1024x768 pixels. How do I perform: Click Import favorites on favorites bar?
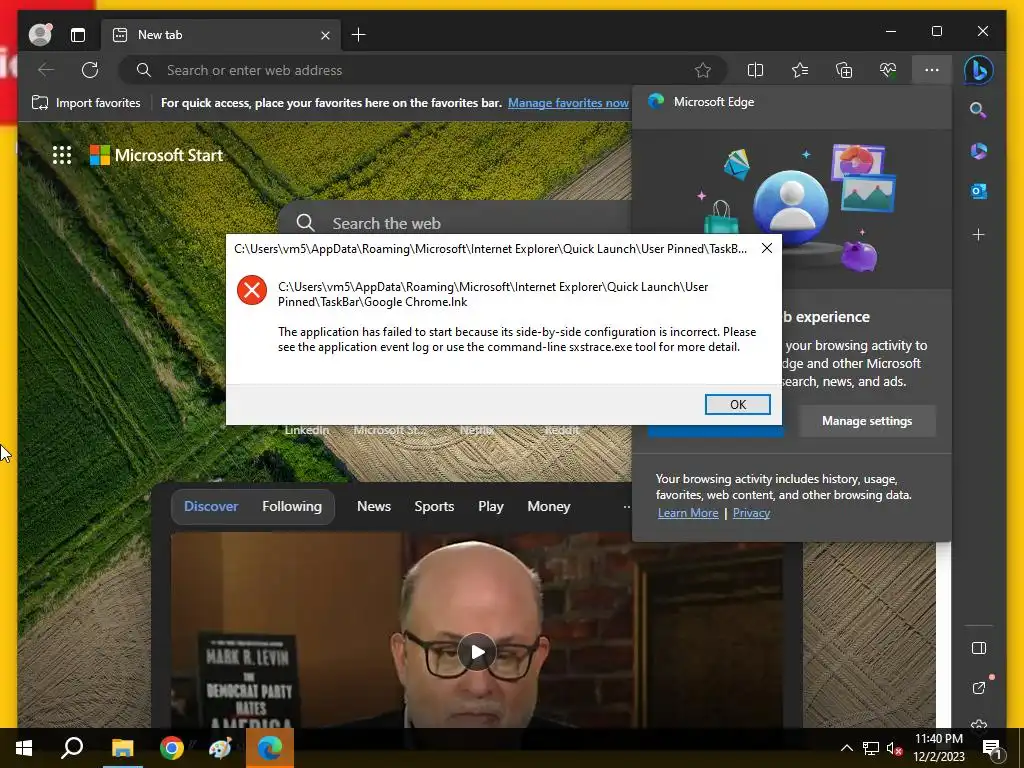point(86,103)
